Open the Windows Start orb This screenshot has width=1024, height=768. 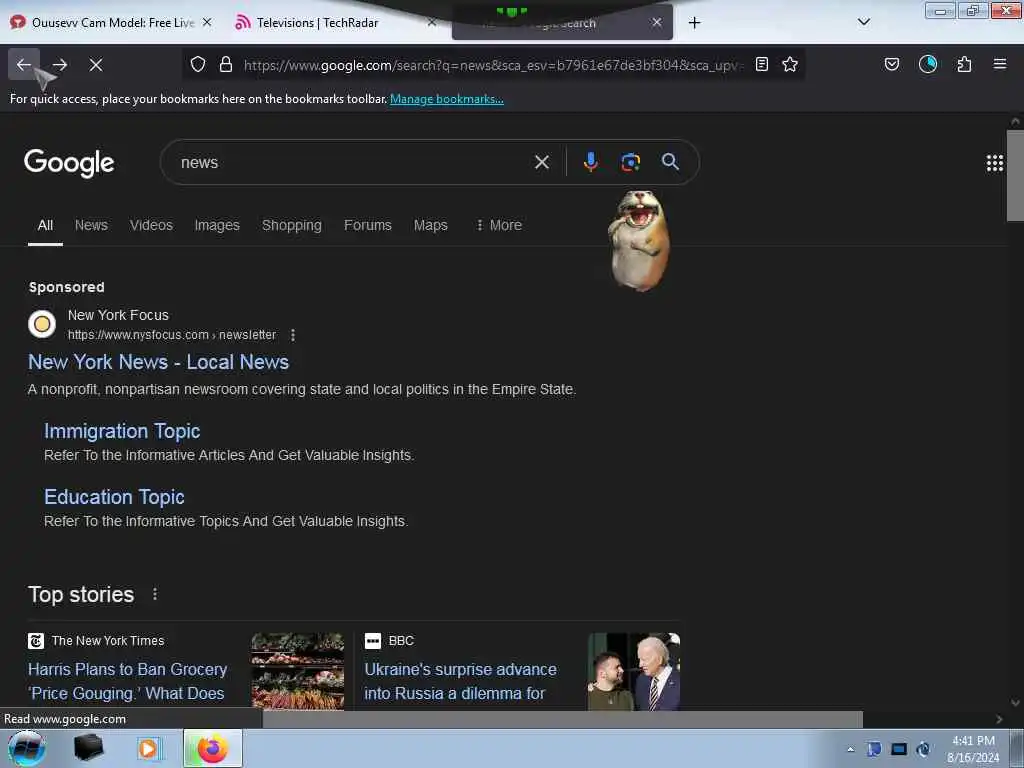27,748
